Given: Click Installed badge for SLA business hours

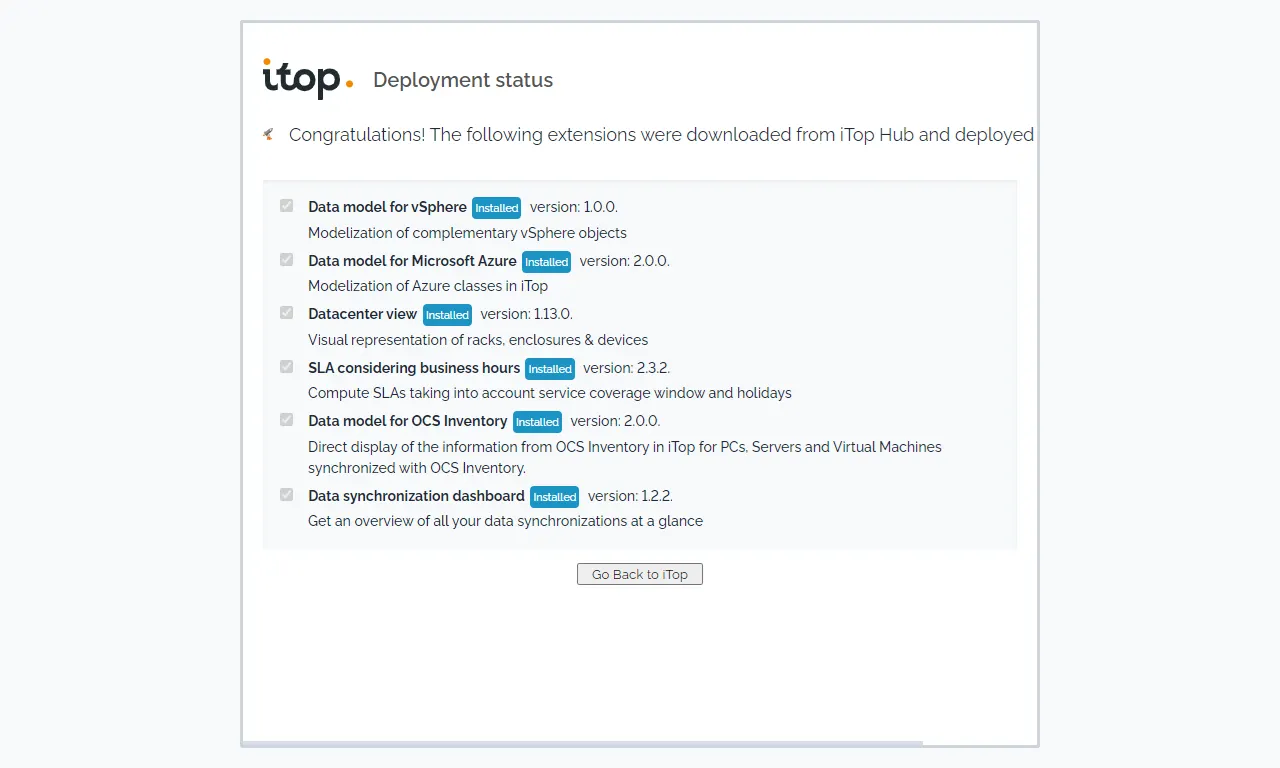Looking at the screenshot, I should tap(550, 369).
